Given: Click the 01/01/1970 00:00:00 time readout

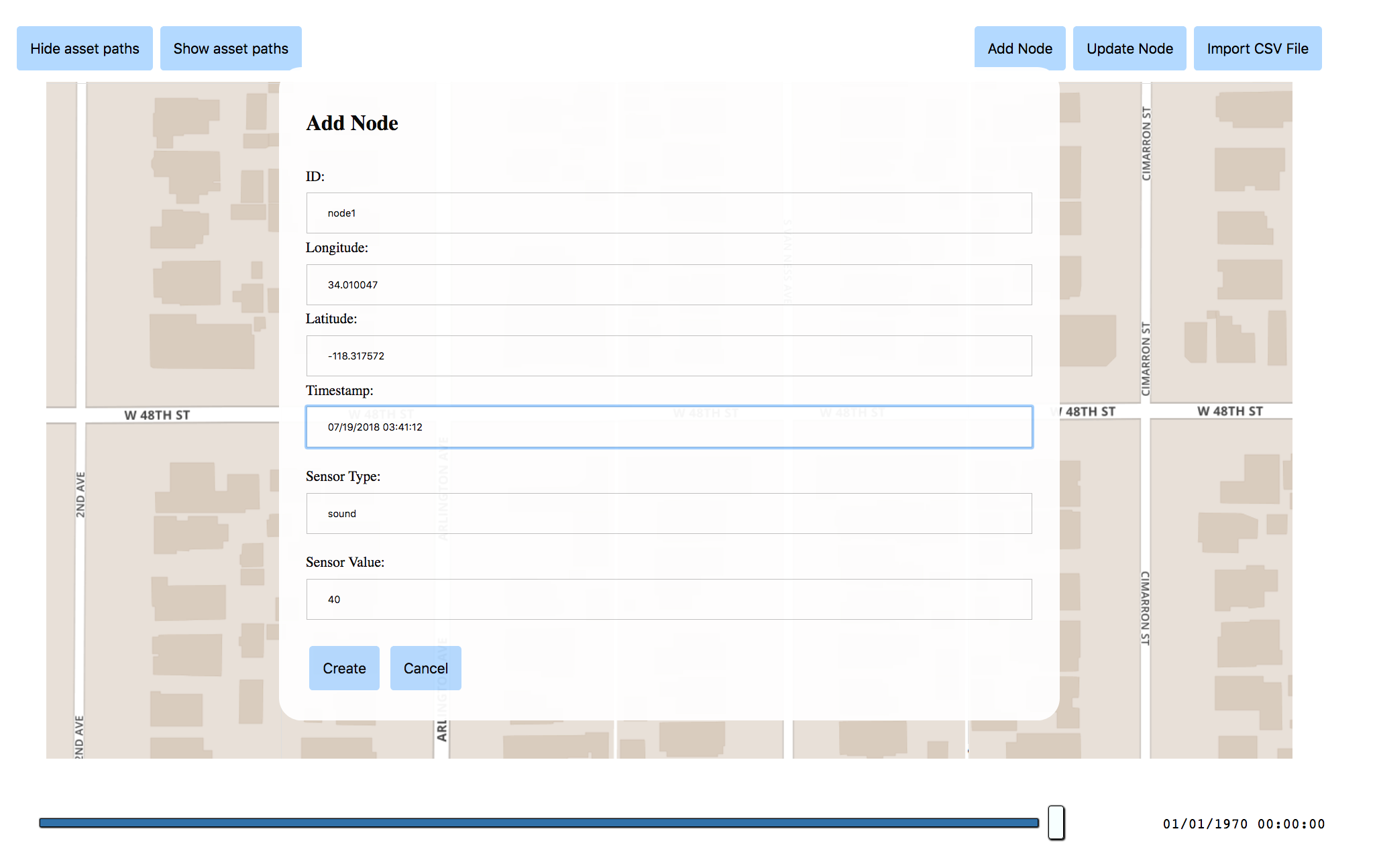Looking at the screenshot, I should (x=1244, y=824).
